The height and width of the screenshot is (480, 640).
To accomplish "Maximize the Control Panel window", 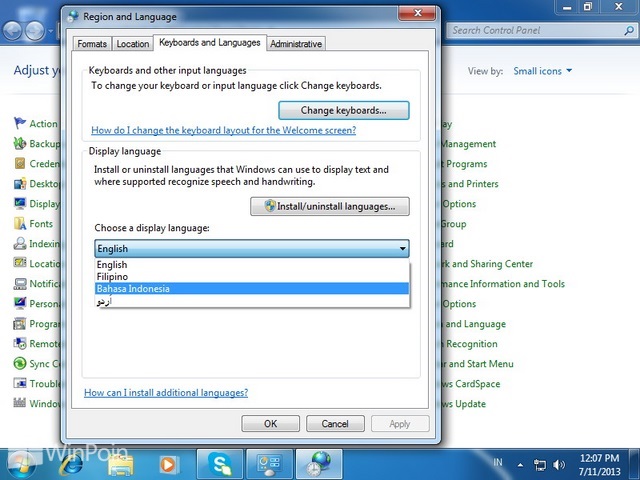I will 588,7.
